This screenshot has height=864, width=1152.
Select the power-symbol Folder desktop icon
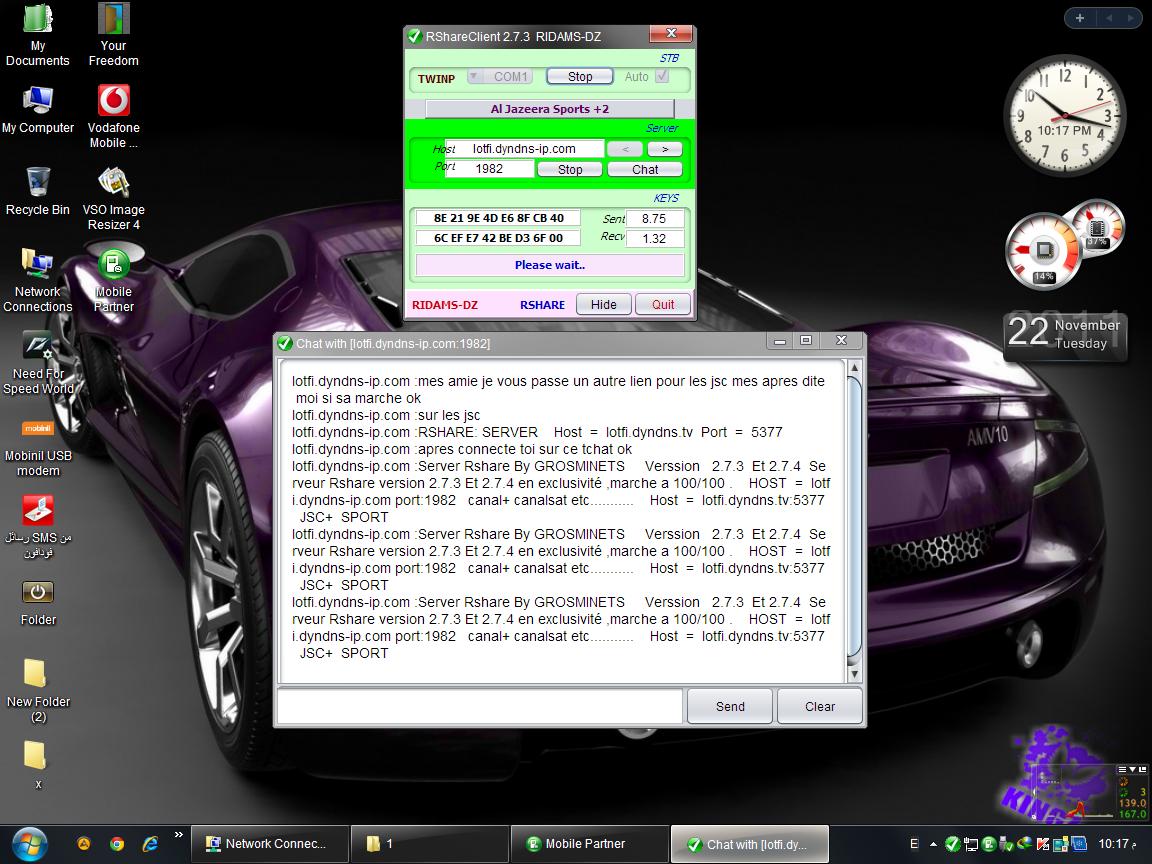[x=37, y=602]
